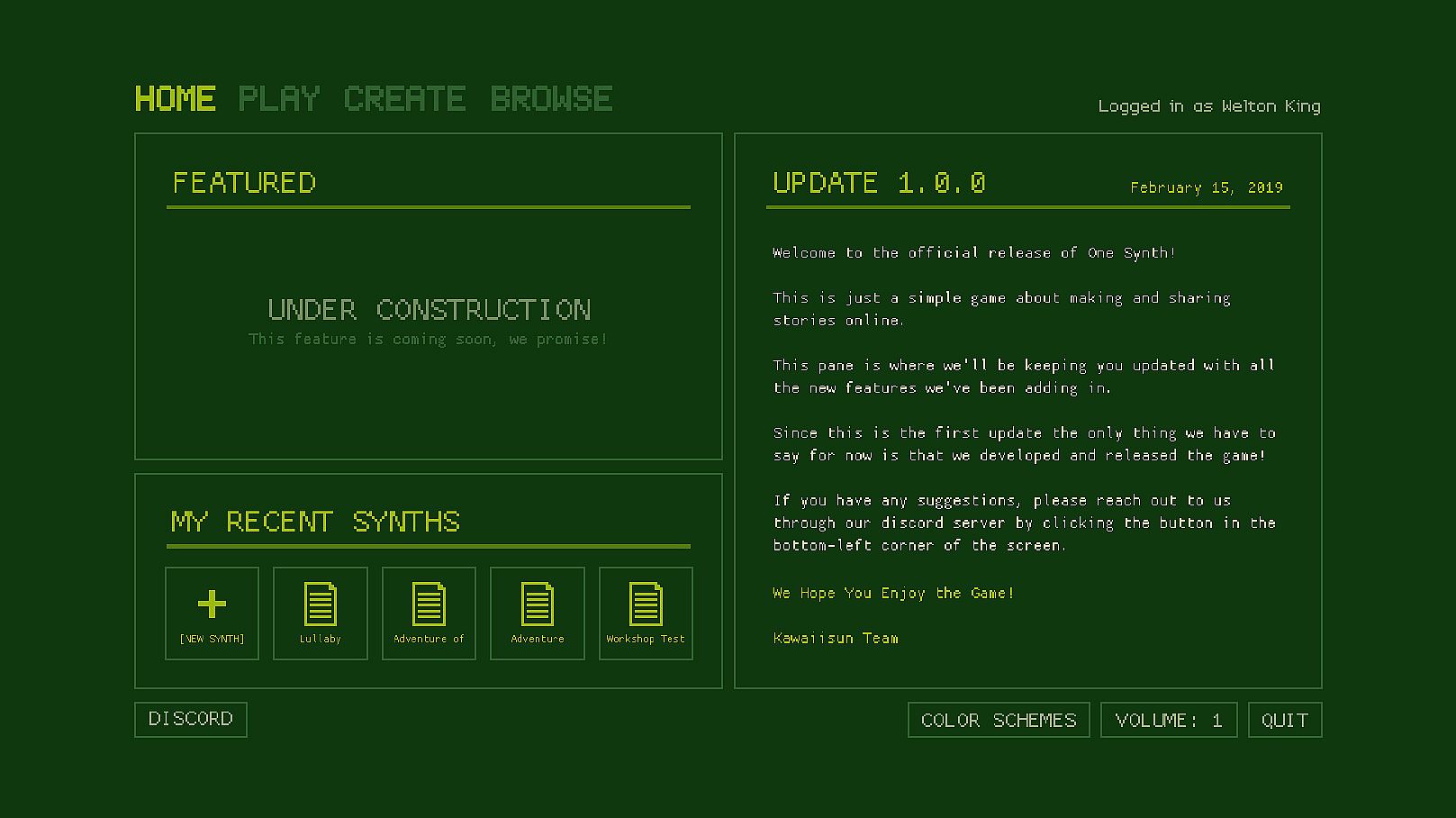Click 'This feature is coming soon' text
The width and height of the screenshot is (1456, 818).
(x=428, y=340)
